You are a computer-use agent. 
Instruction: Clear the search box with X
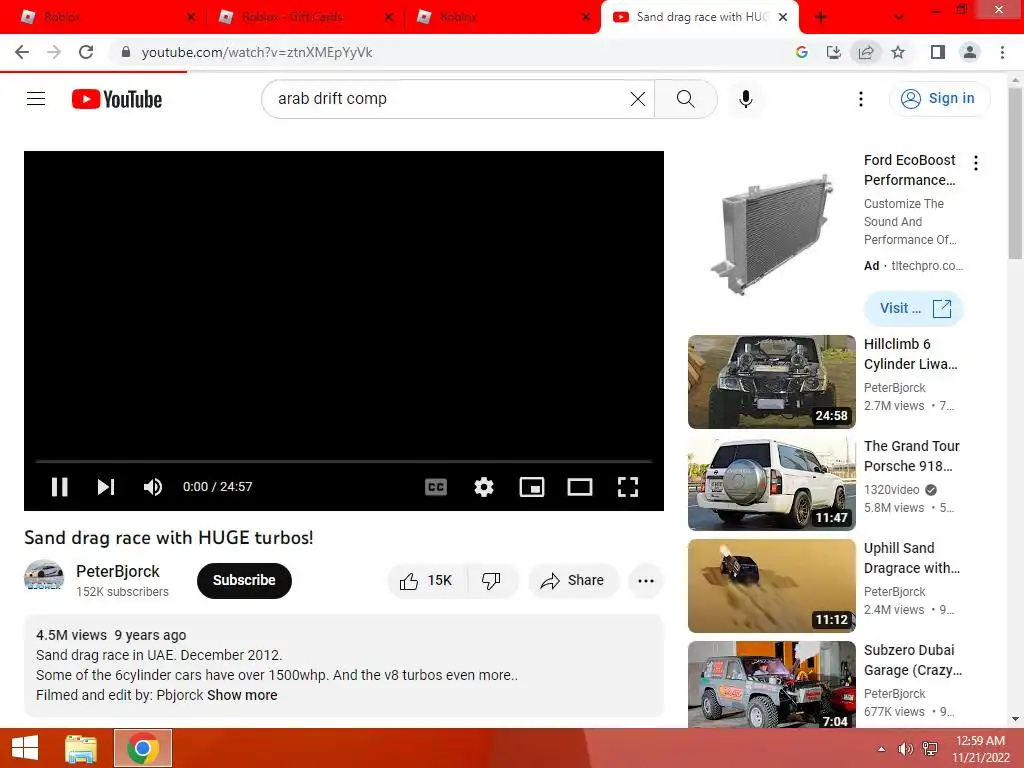click(x=638, y=99)
